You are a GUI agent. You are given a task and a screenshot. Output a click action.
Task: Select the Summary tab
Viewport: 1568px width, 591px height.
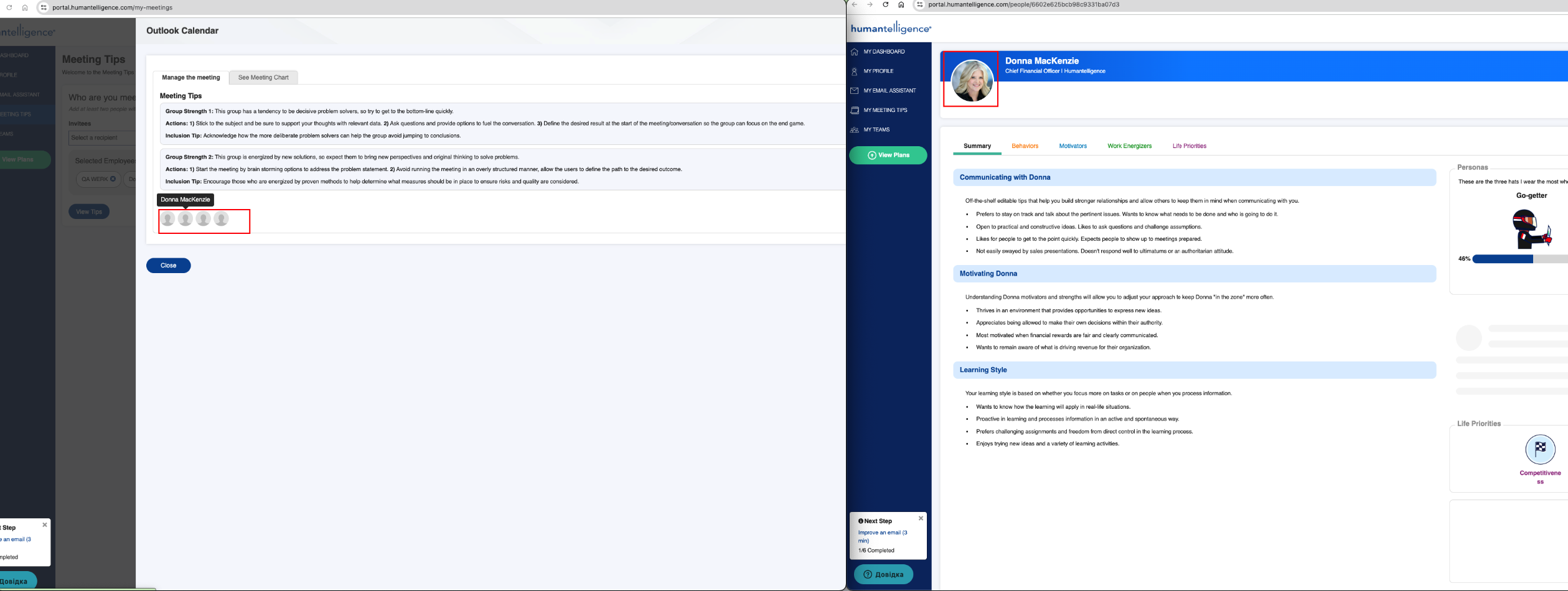[977, 146]
